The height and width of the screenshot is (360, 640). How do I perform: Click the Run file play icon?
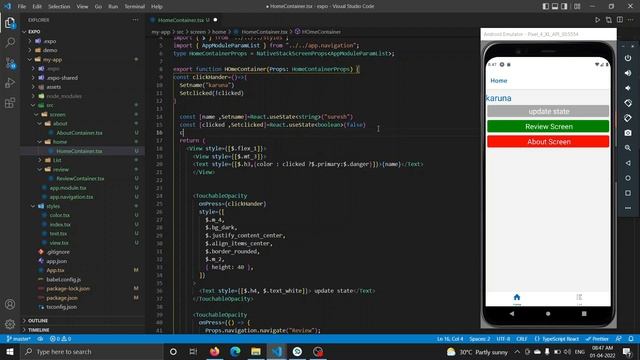[597, 20]
